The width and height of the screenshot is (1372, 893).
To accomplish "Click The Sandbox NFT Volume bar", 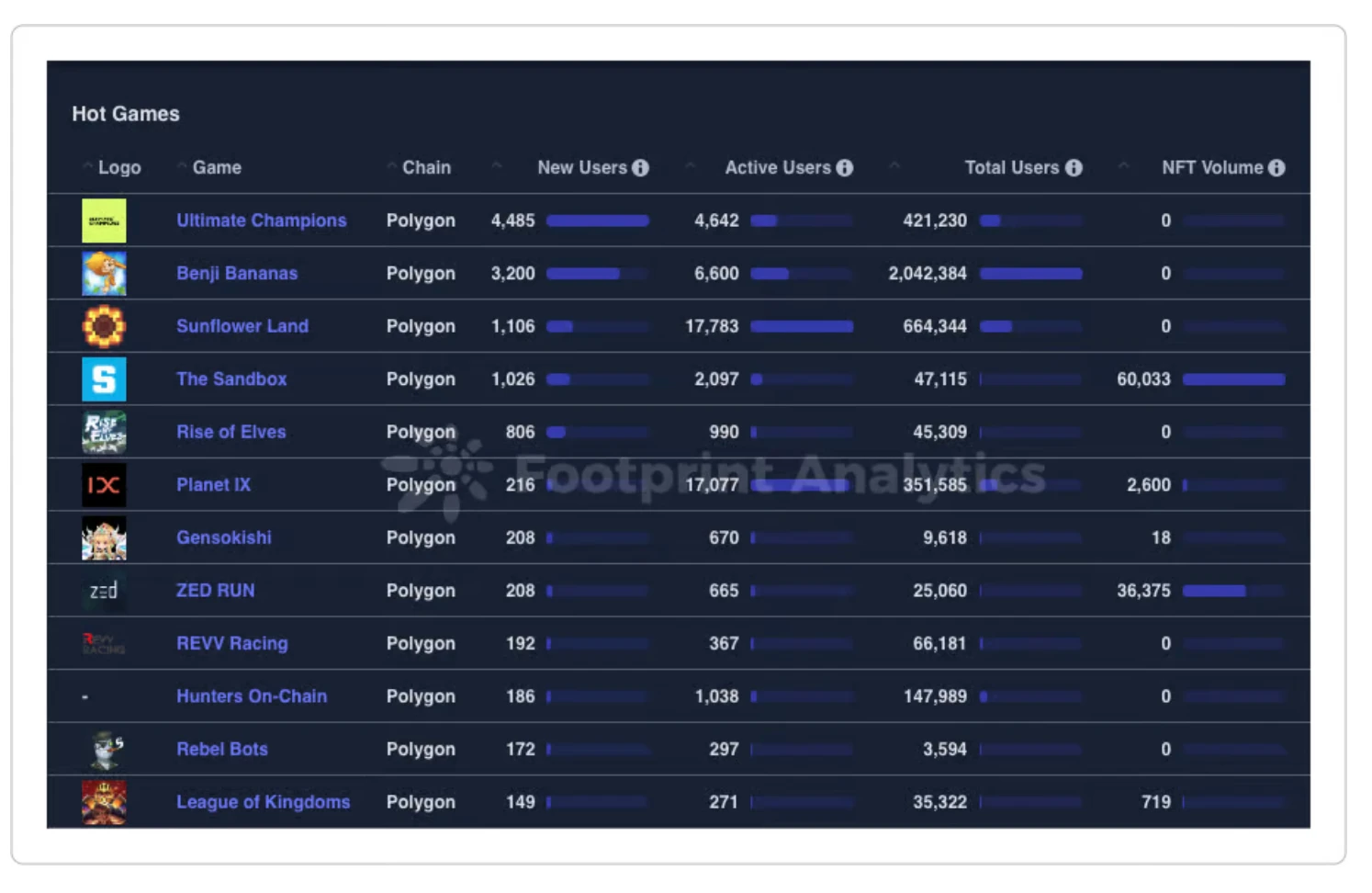I will click(1233, 379).
